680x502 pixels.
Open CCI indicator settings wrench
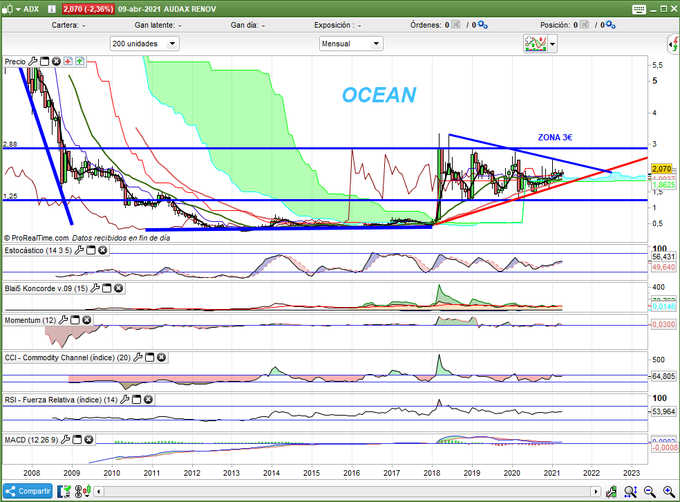point(138,358)
